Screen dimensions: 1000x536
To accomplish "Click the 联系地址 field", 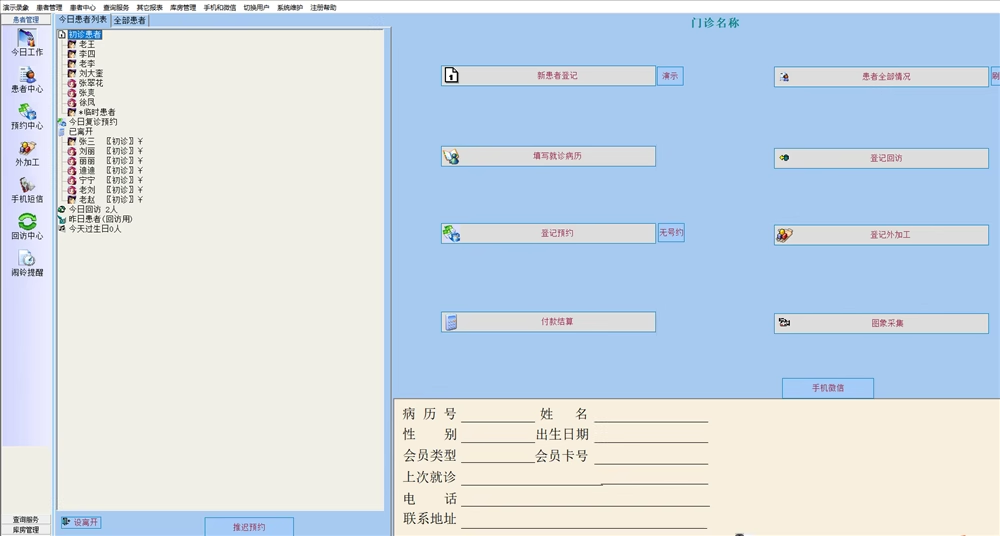I will click(x=585, y=520).
